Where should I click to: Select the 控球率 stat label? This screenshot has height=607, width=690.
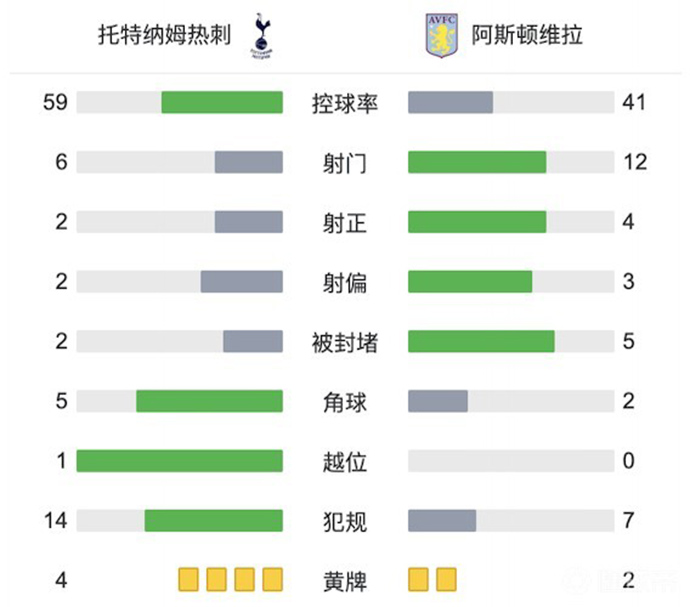pos(345,103)
